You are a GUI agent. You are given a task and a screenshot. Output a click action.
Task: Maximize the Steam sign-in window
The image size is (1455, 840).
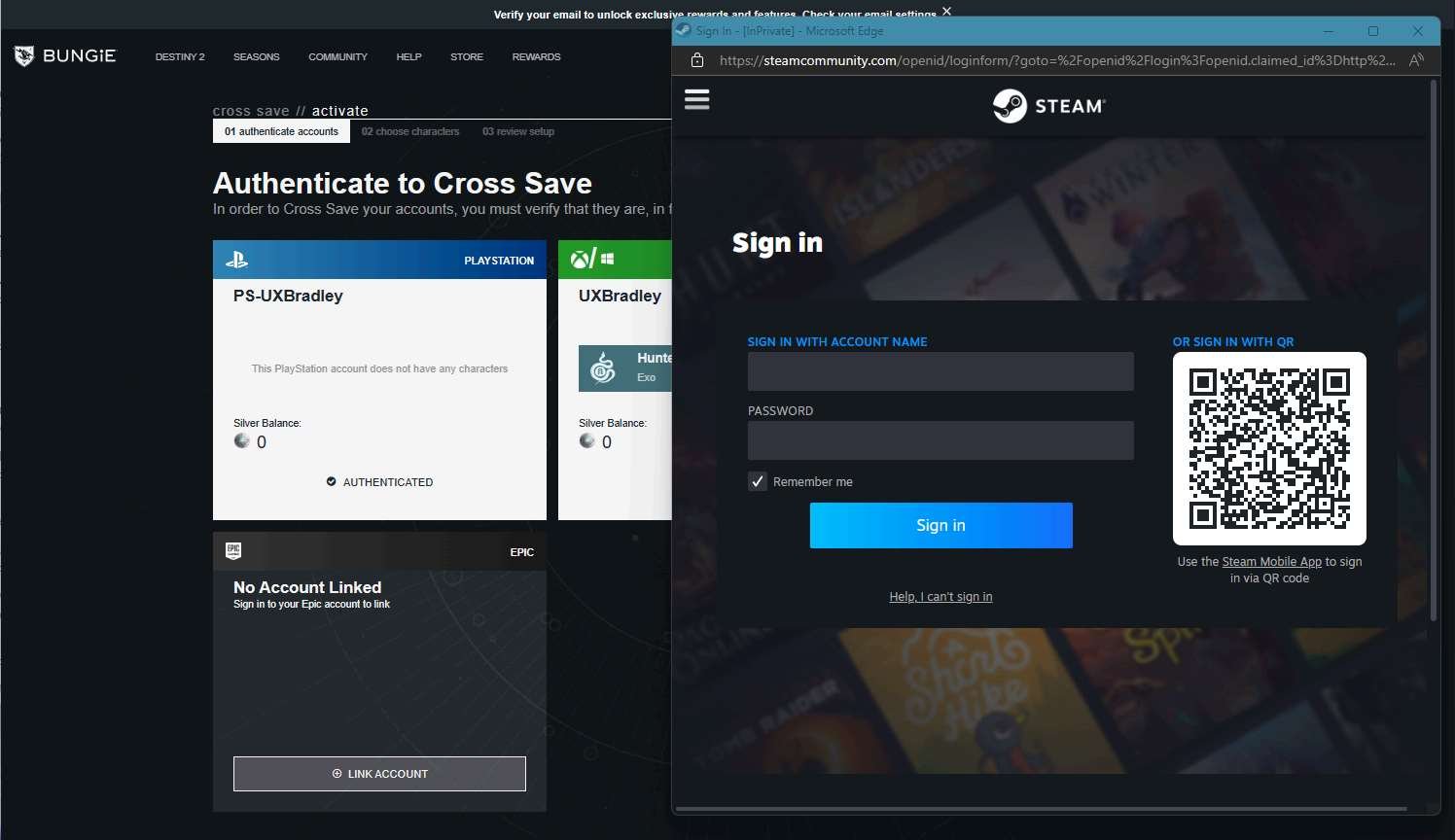[x=1373, y=30]
